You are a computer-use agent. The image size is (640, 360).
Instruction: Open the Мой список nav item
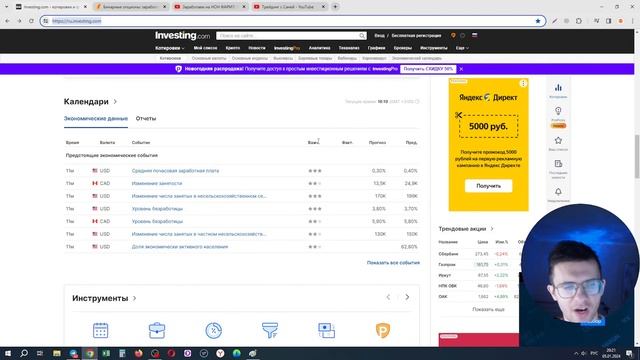205,48
